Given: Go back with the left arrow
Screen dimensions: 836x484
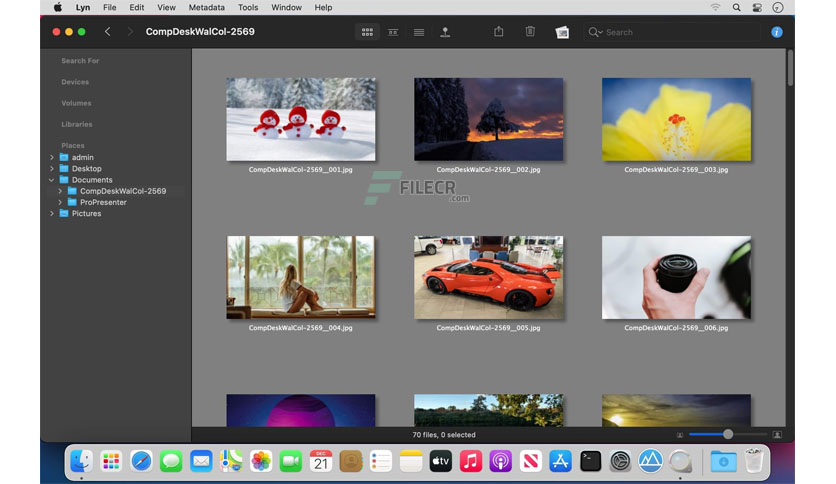Looking at the screenshot, I should click(x=108, y=31).
